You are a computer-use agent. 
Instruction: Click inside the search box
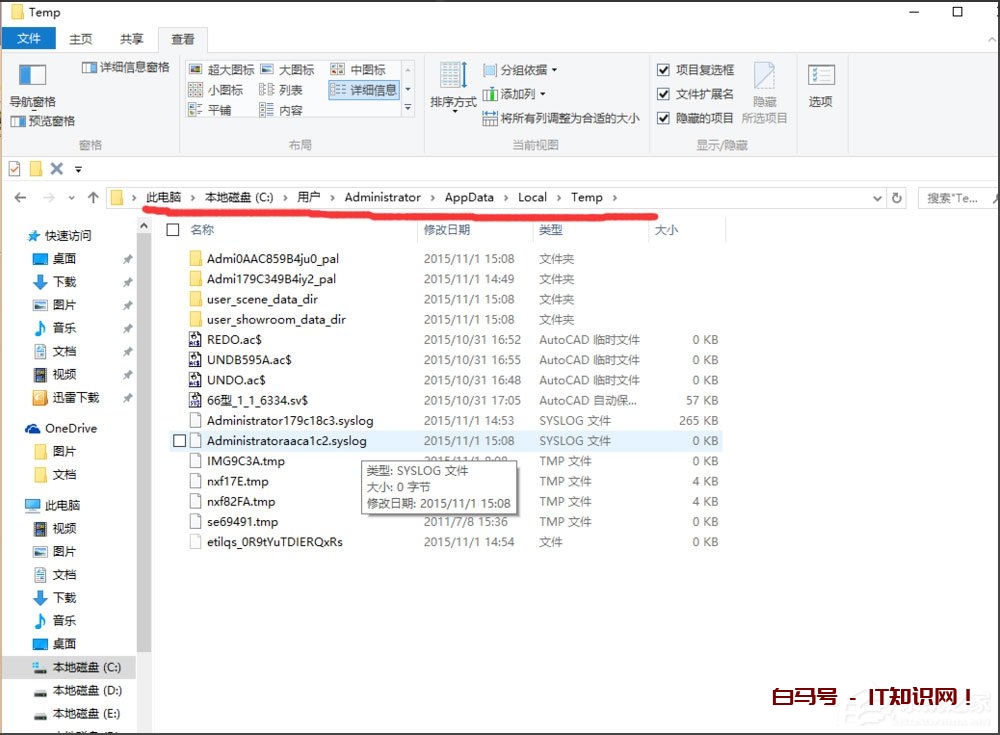(x=955, y=197)
